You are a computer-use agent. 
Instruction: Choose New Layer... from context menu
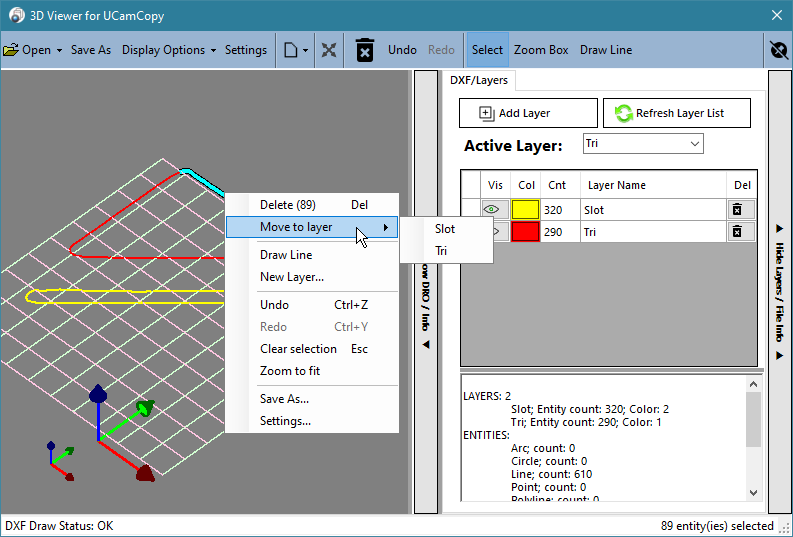(x=312, y=277)
